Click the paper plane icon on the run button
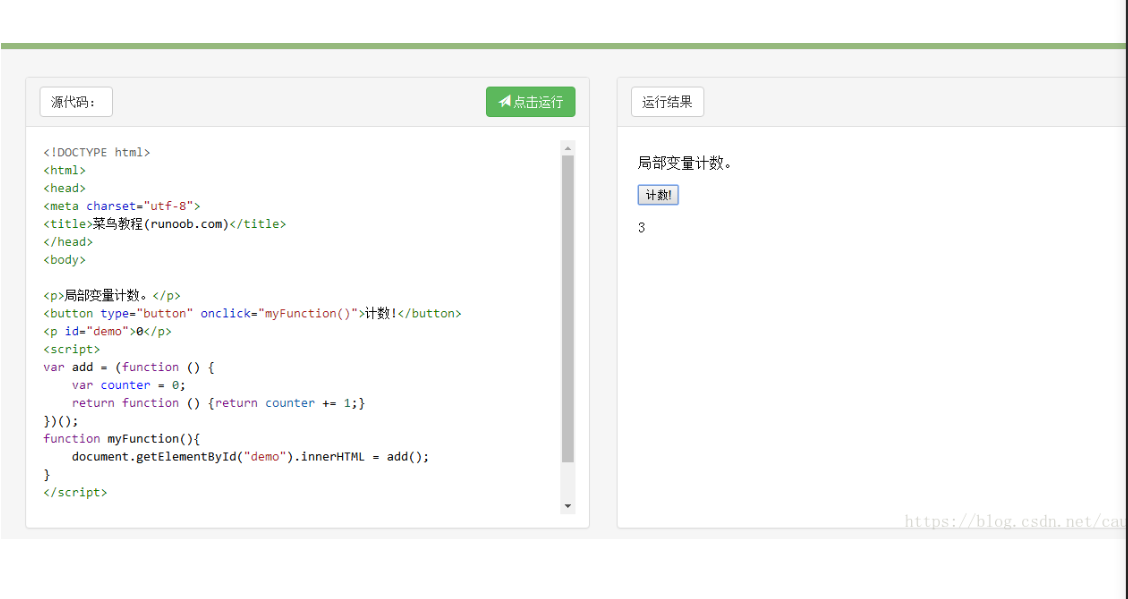Screen dimensions: 1128x599 tap(504, 101)
